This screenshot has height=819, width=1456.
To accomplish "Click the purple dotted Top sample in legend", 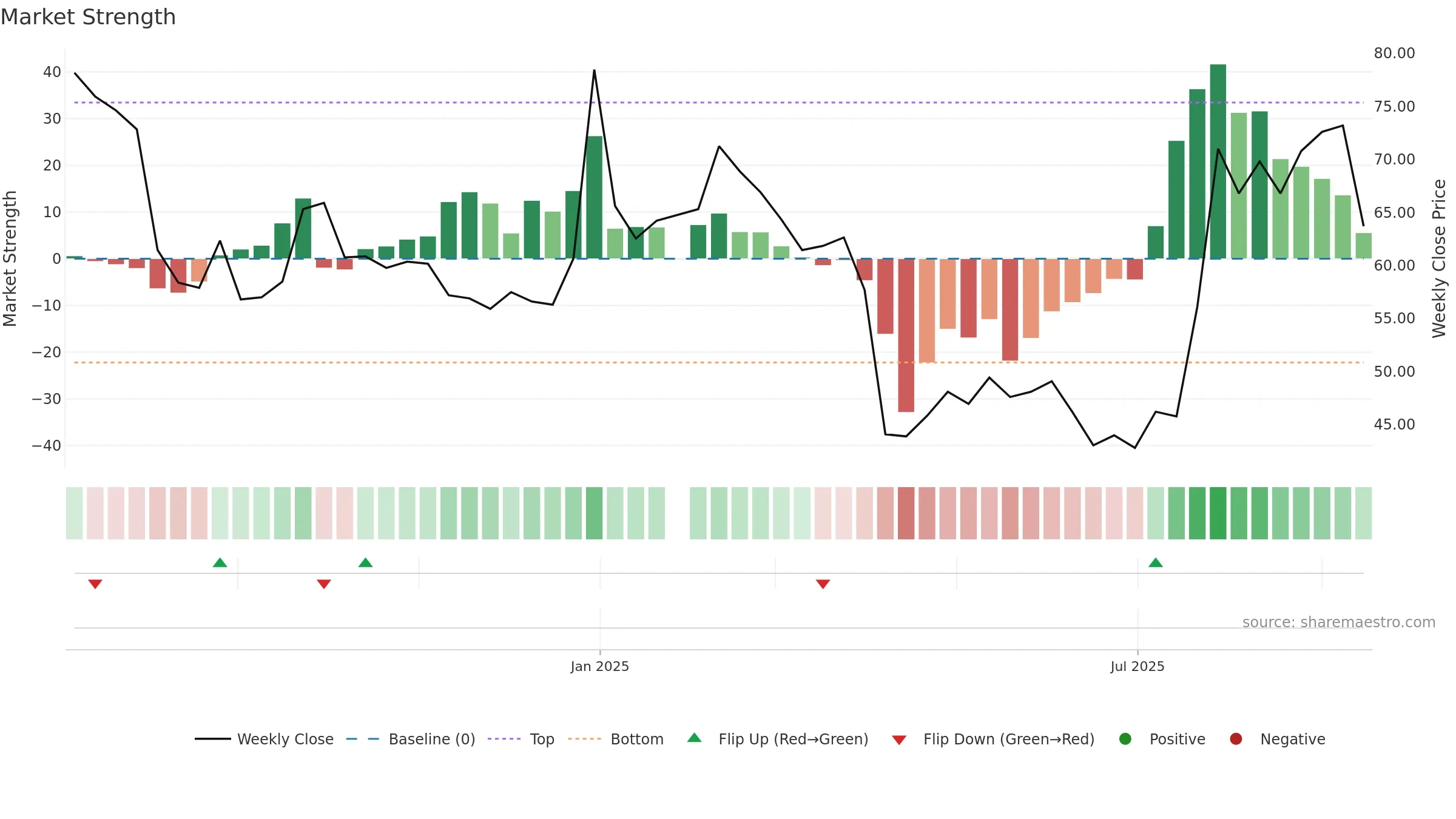I will [x=504, y=739].
